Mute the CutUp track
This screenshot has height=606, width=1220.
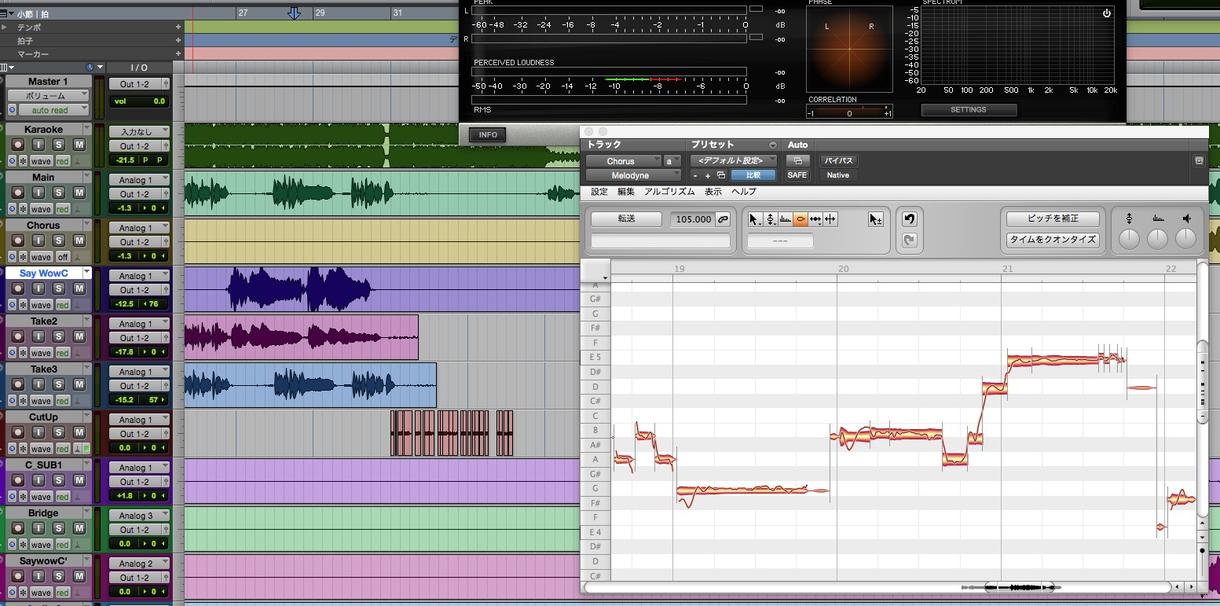[79, 433]
